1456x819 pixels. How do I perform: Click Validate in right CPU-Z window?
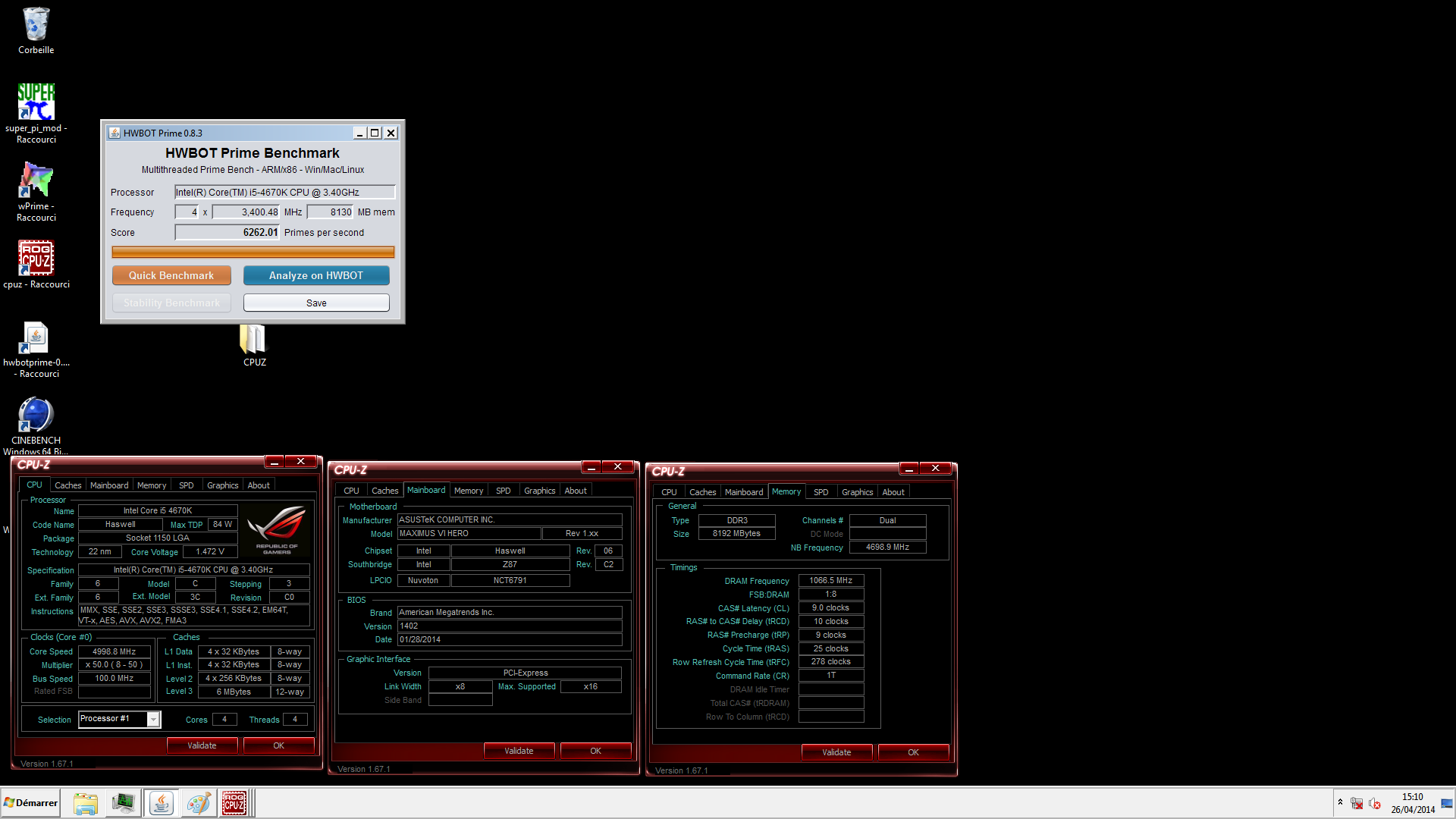pos(836,752)
